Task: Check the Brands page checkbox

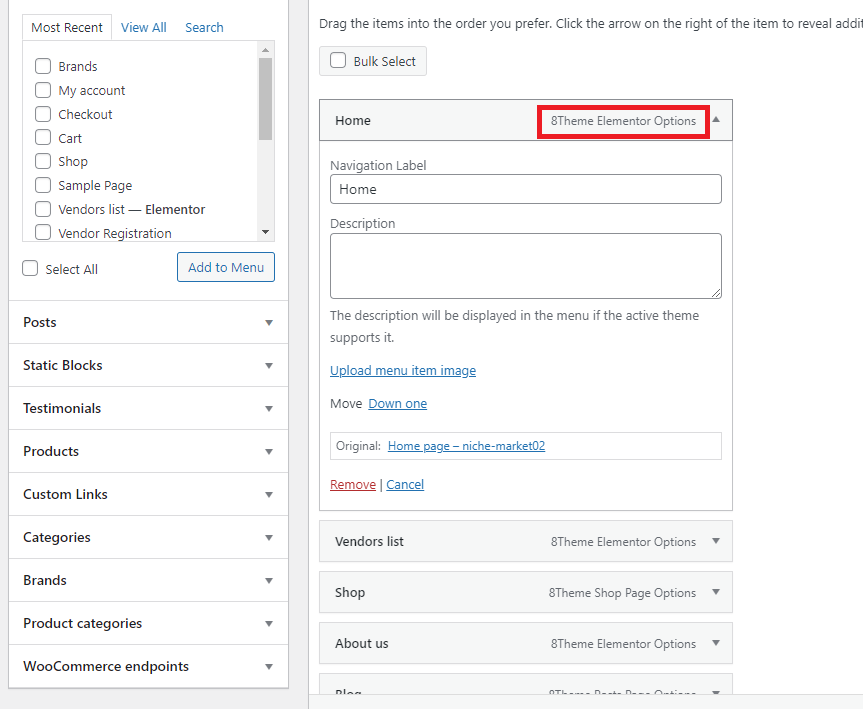Action: click(x=43, y=66)
